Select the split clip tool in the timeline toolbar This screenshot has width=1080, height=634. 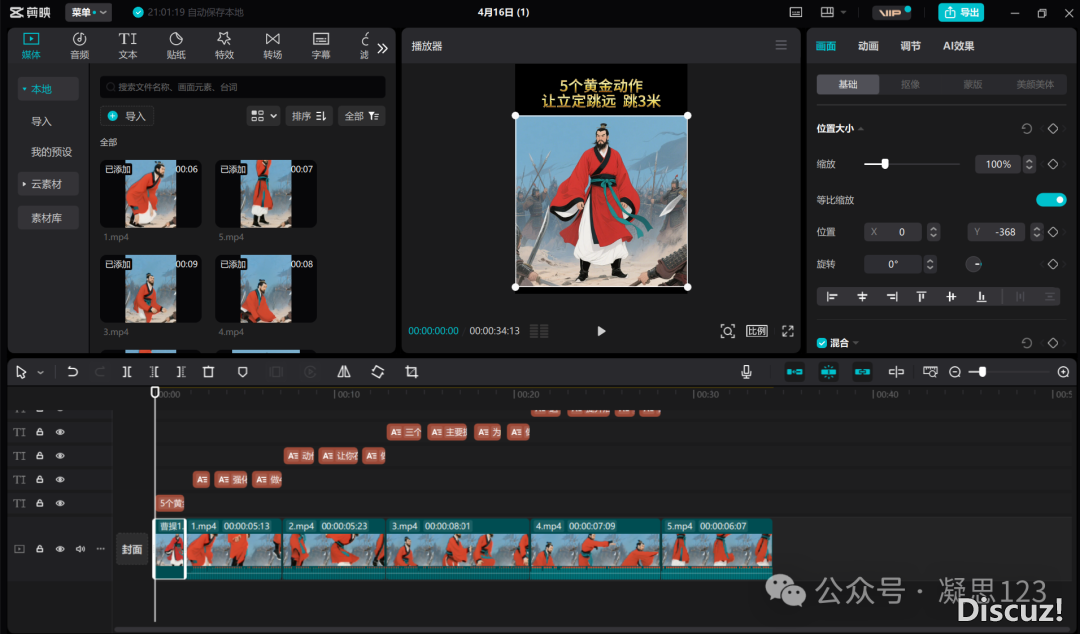pos(127,372)
